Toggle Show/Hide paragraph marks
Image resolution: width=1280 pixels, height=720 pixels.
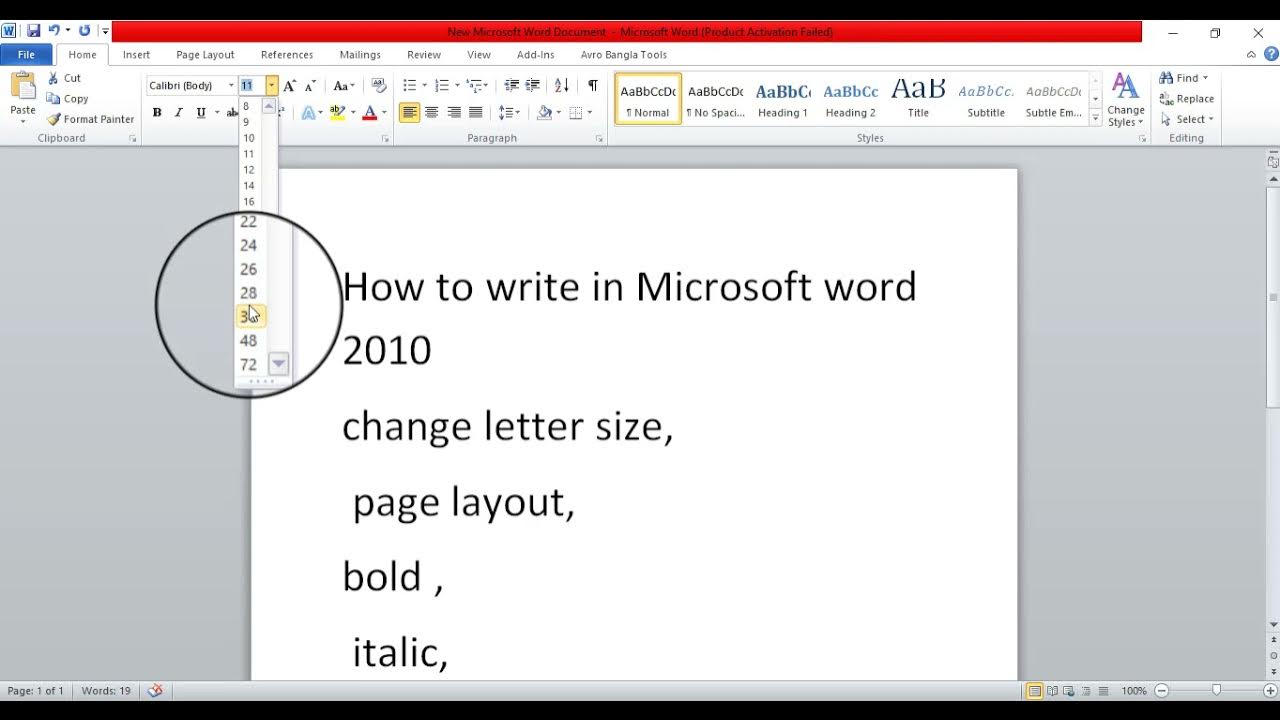click(593, 86)
